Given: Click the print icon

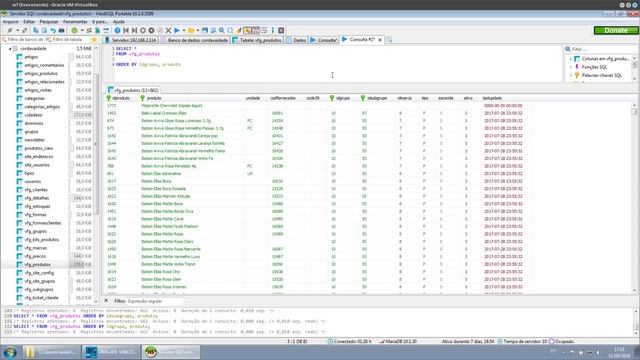Looking at the screenshot, I should [x=62, y=31].
